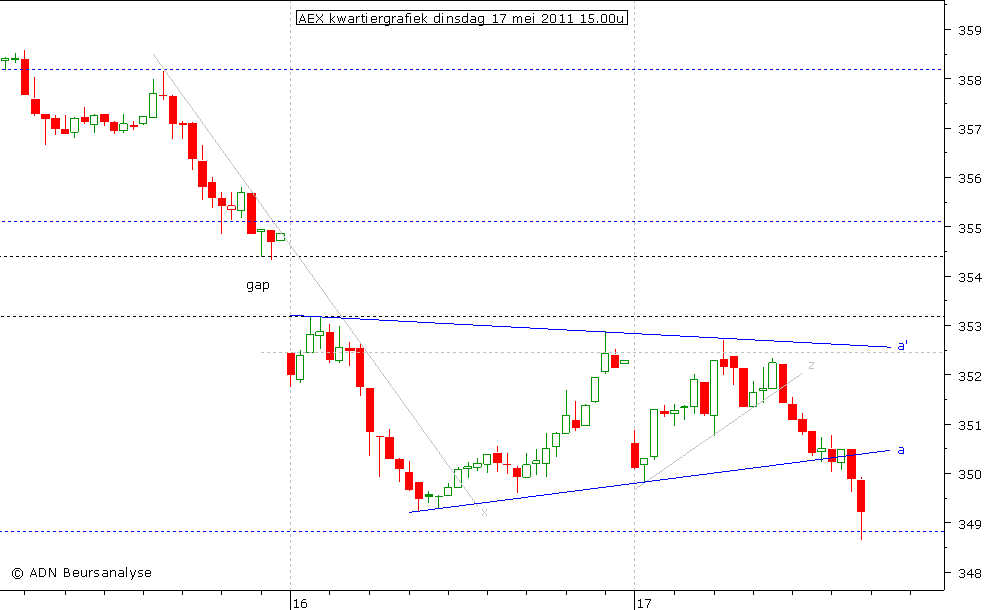Image resolution: width=985 pixels, height=610 pixels.
Task: Click the date label 17 on the time axis
Action: 644,604
